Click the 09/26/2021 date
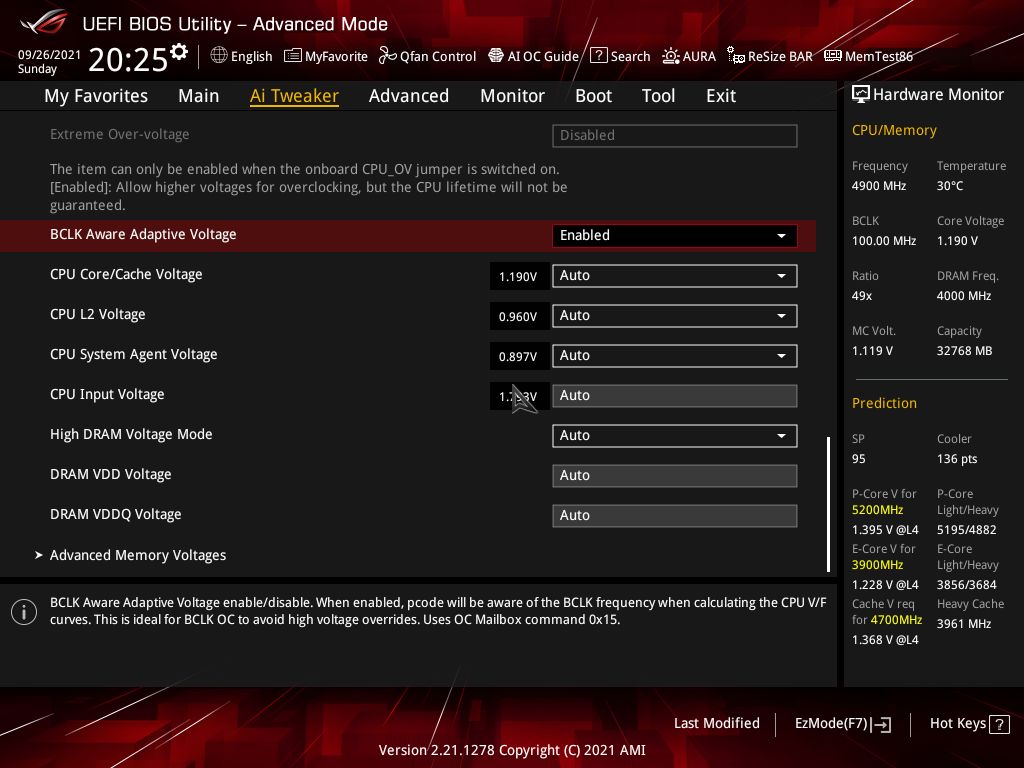This screenshot has height=768, width=1024. click(49, 55)
